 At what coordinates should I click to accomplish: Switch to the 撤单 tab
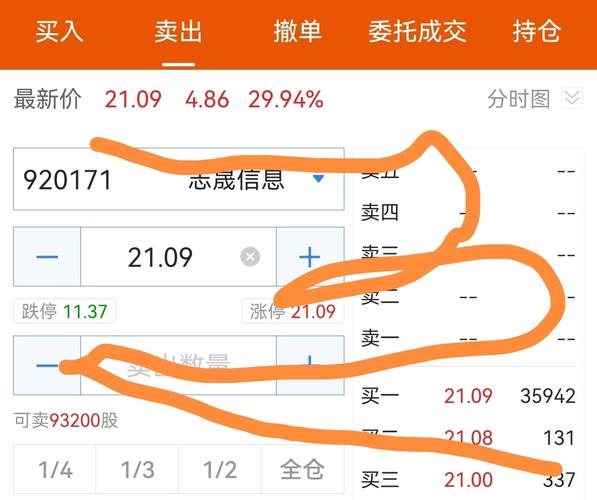click(297, 32)
